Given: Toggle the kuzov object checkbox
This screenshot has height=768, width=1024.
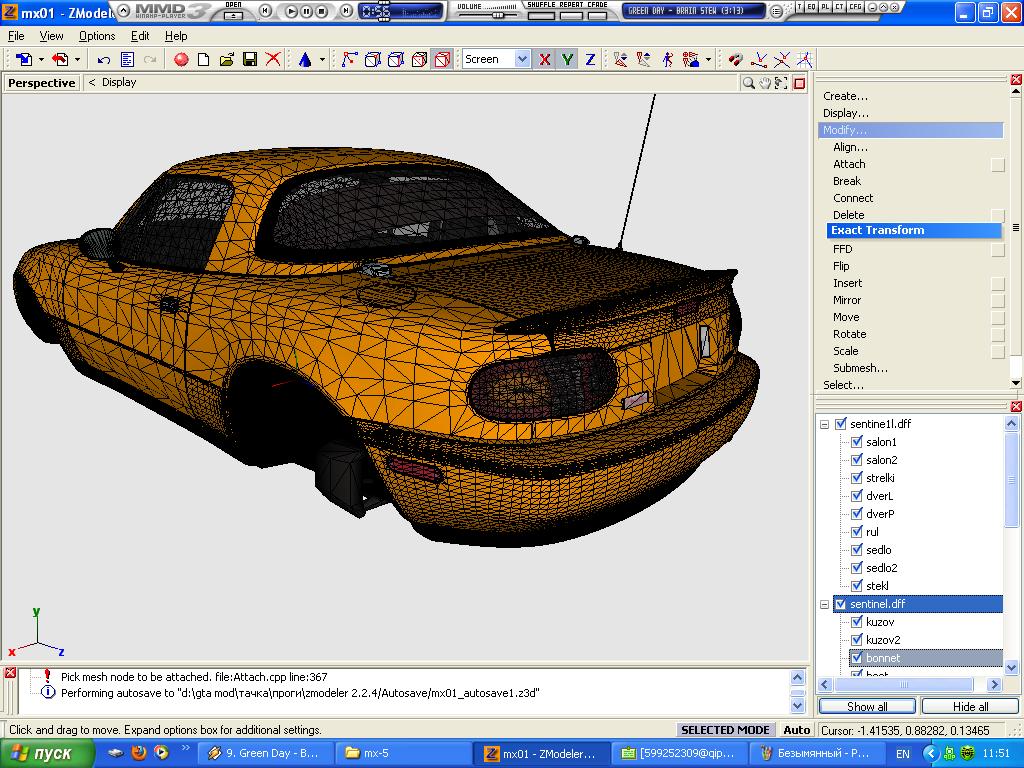Looking at the screenshot, I should (857, 622).
